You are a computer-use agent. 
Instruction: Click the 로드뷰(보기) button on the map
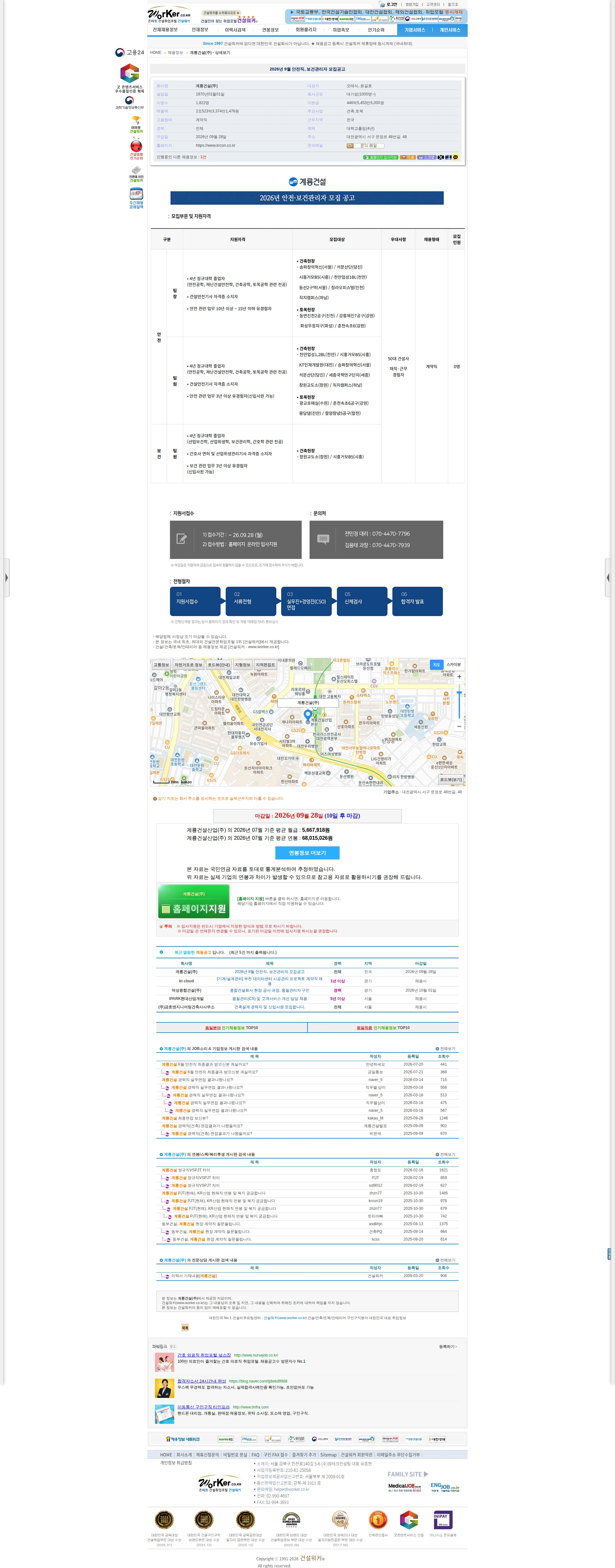pos(451,779)
